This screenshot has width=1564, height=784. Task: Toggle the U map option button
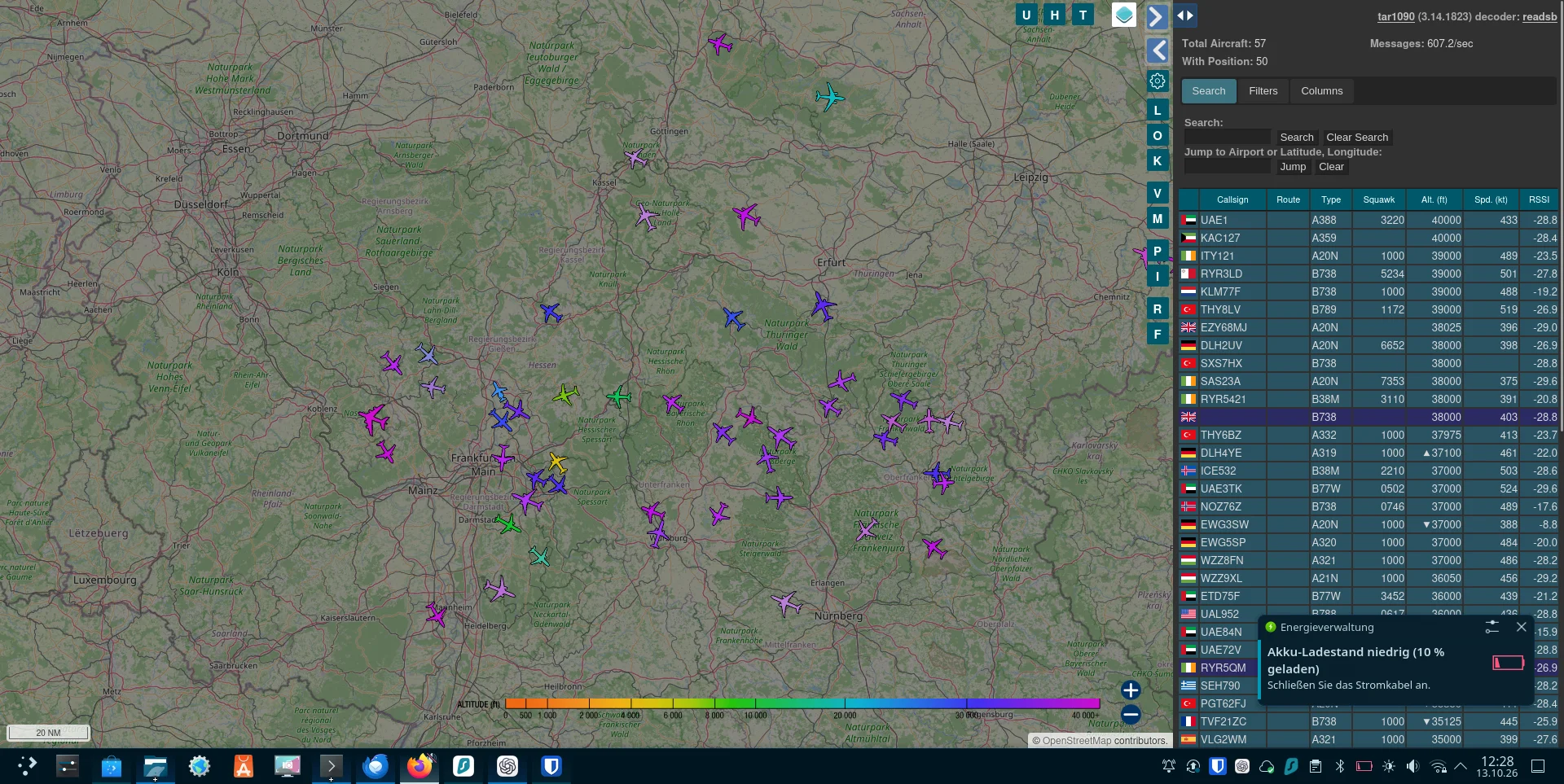[x=1026, y=15]
